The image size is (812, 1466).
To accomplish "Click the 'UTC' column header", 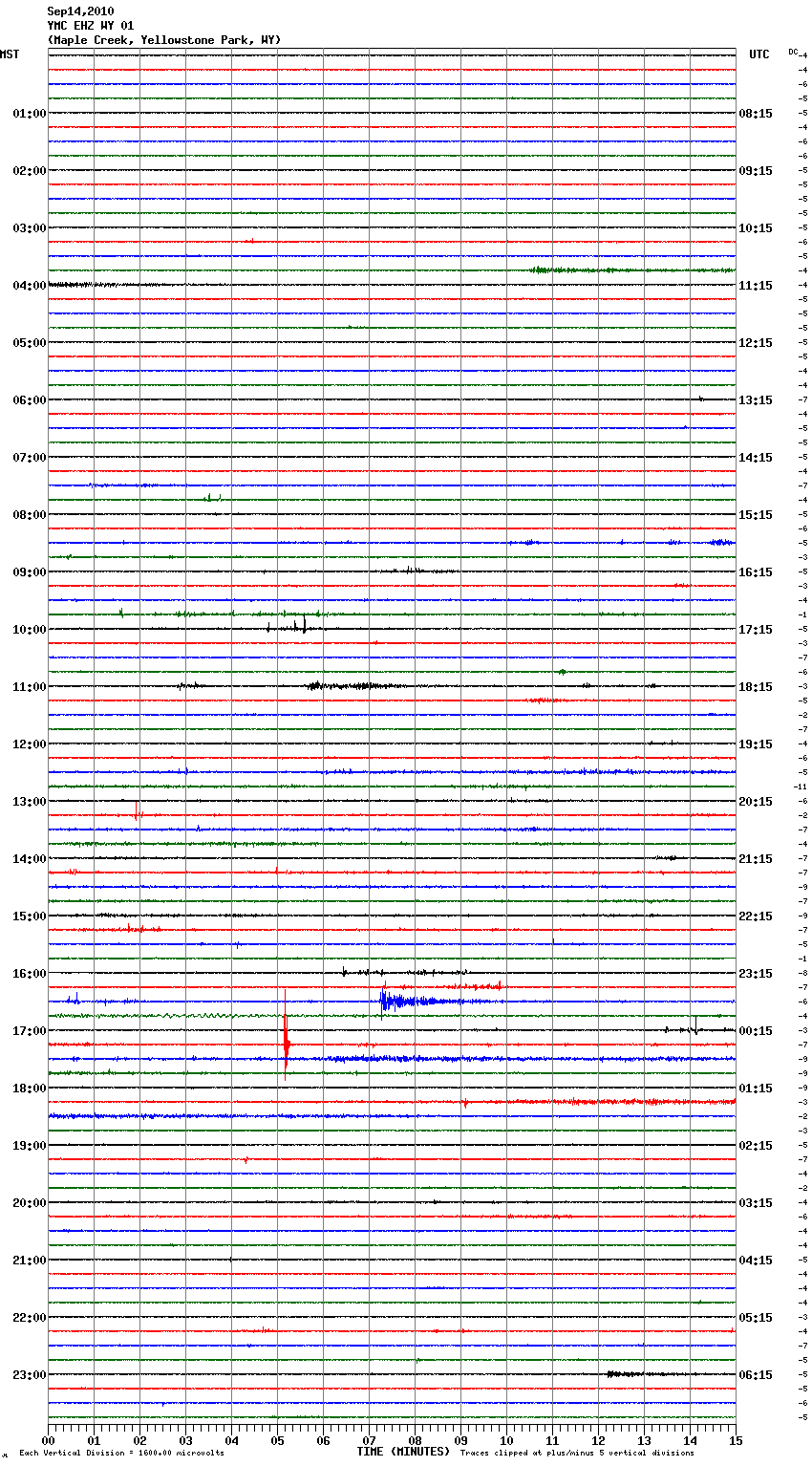I will pyautogui.click(x=759, y=54).
